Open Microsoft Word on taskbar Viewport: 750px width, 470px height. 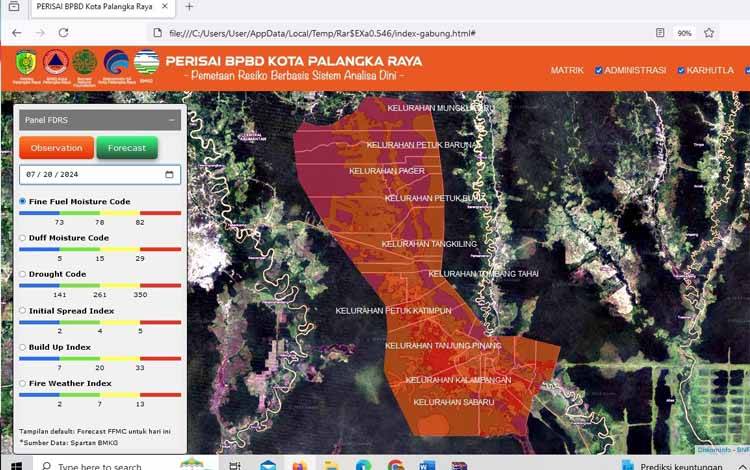tap(427, 466)
